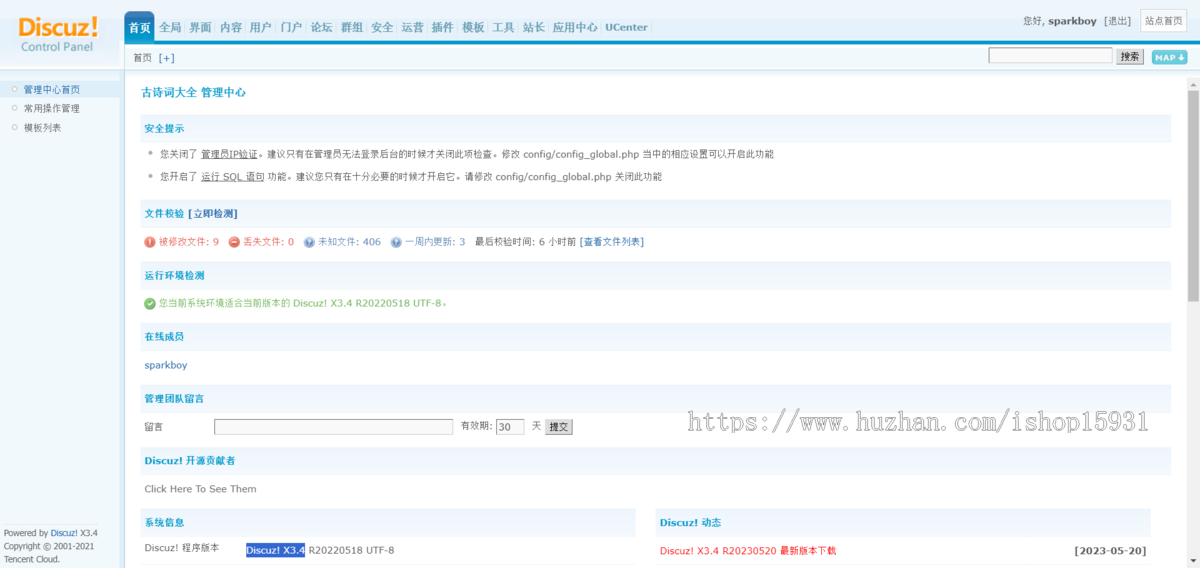Click the [+] add shortcut link
Image resolution: width=1200 pixels, height=568 pixels.
pyautogui.click(x=166, y=58)
